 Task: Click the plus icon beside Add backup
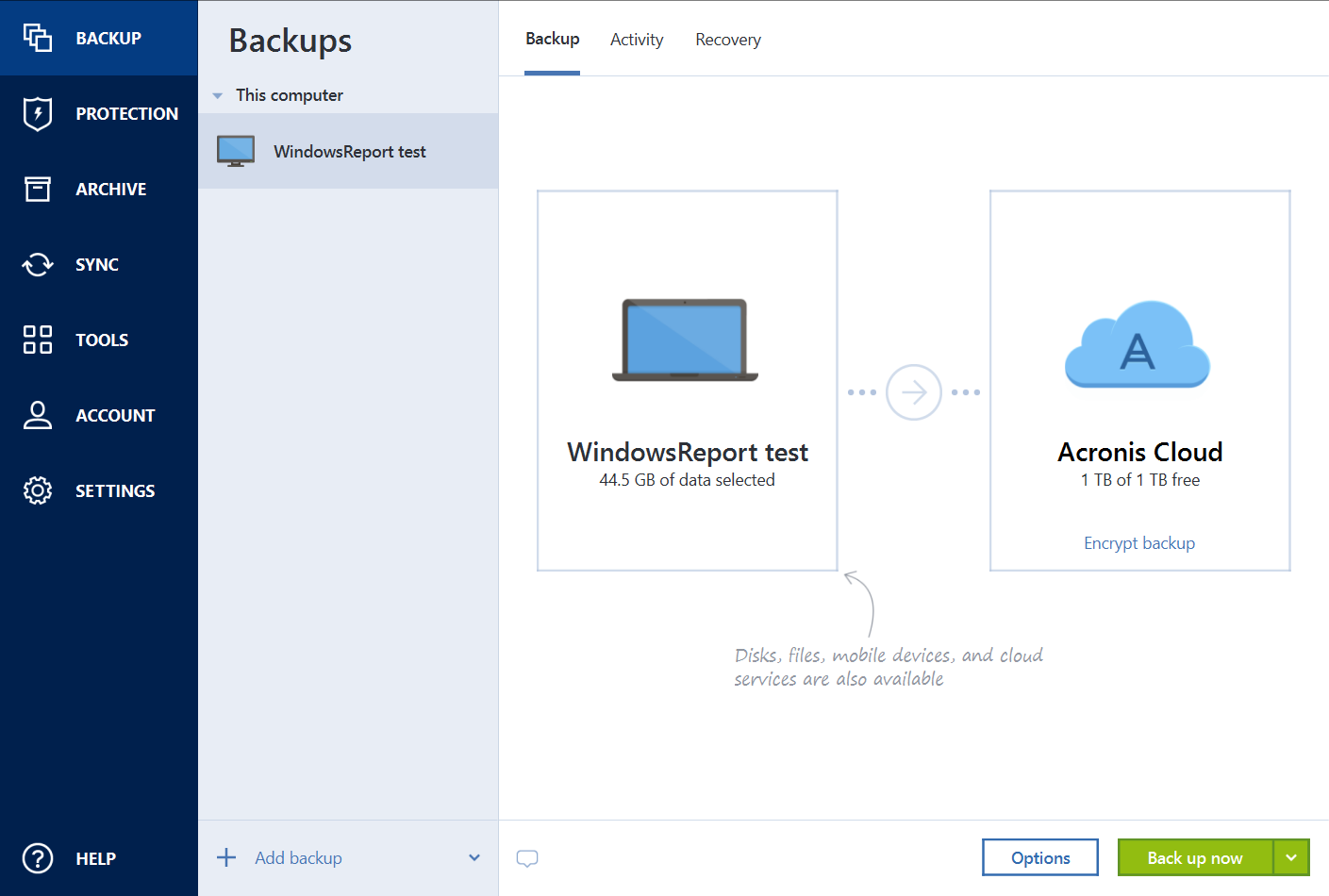click(226, 857)
